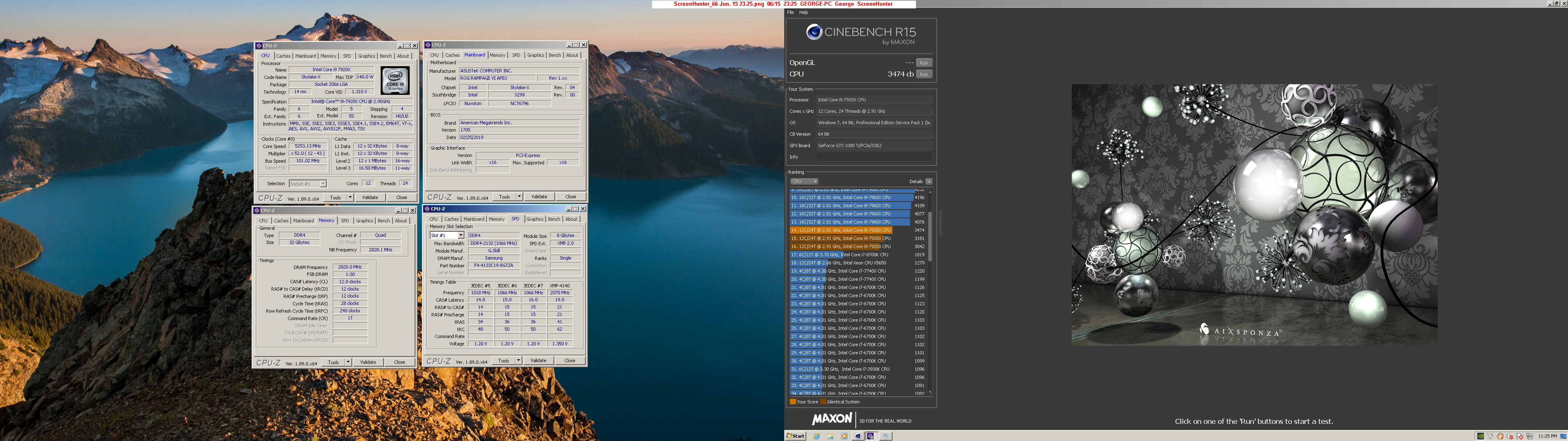Open Windows Explorer folder icon in taskbar
Image resolution: width=1568 pixels, height=441 pixels.
[x=831, y=436]
